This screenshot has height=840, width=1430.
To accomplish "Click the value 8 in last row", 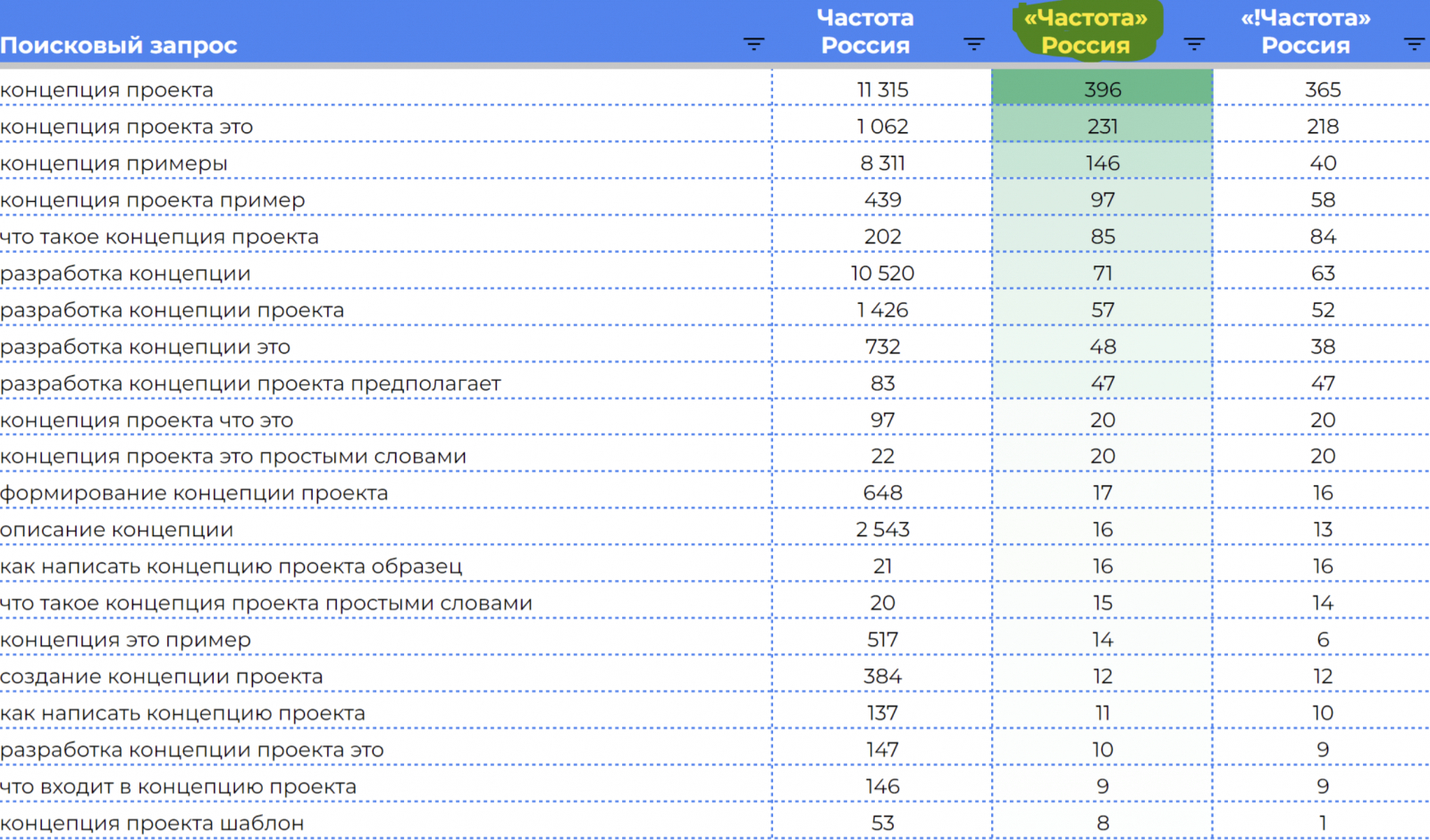I will coord(1102,823).
